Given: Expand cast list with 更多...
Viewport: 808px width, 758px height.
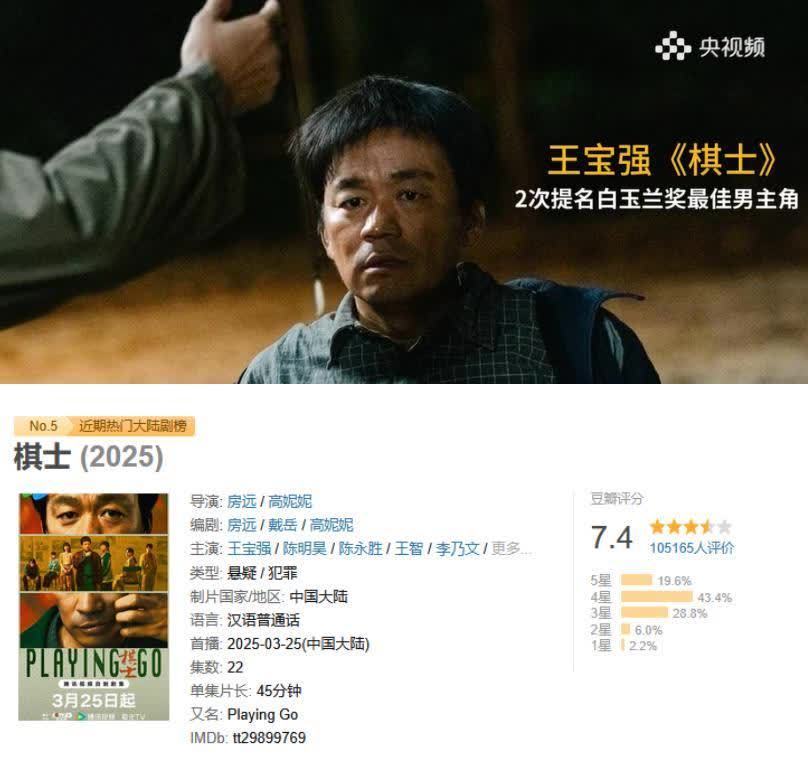Looking at the screenshot, I should tap(511, 548).
